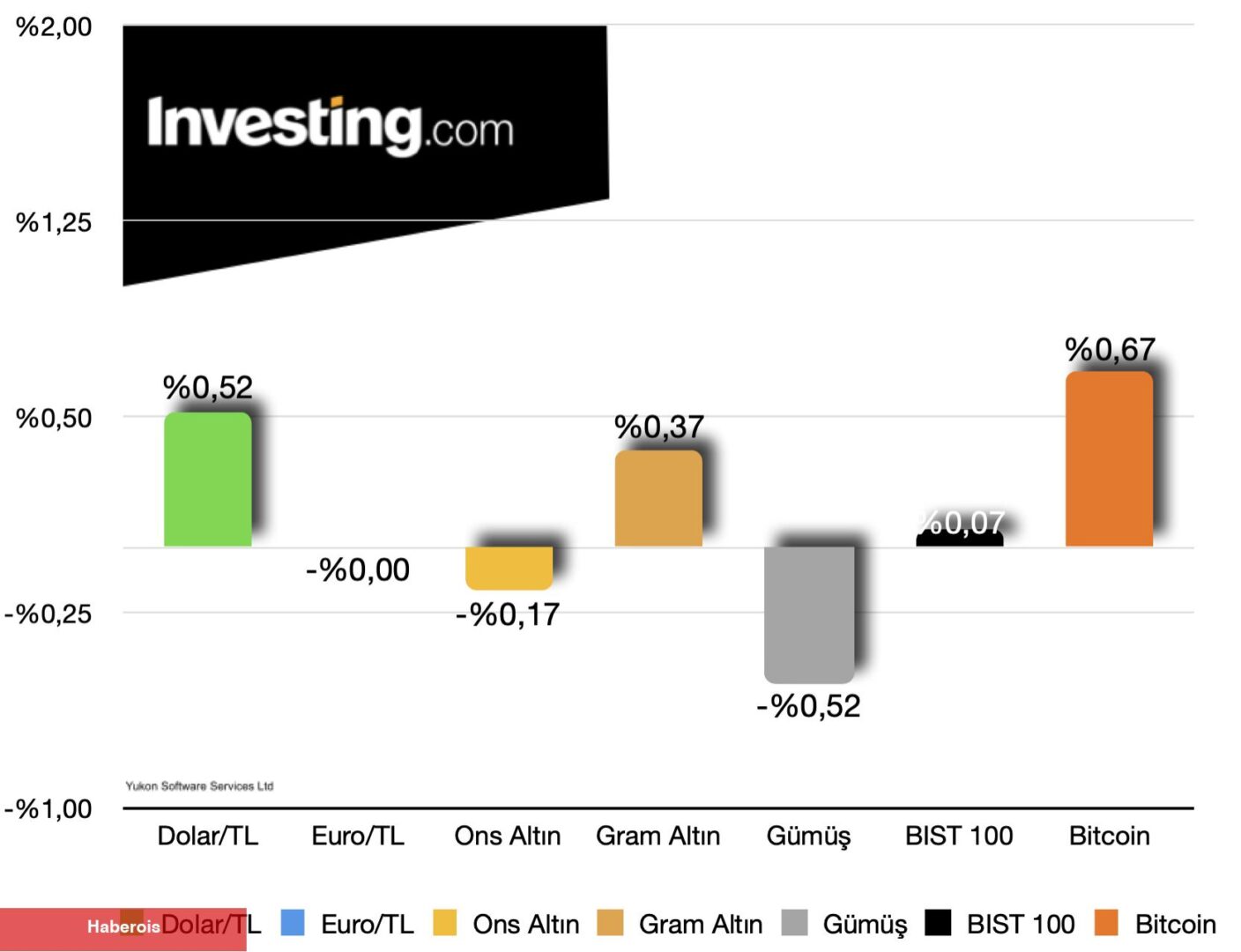Click the black BIST 100 legend swatch
Screen dimensions: 1241x952
point(938,923)
